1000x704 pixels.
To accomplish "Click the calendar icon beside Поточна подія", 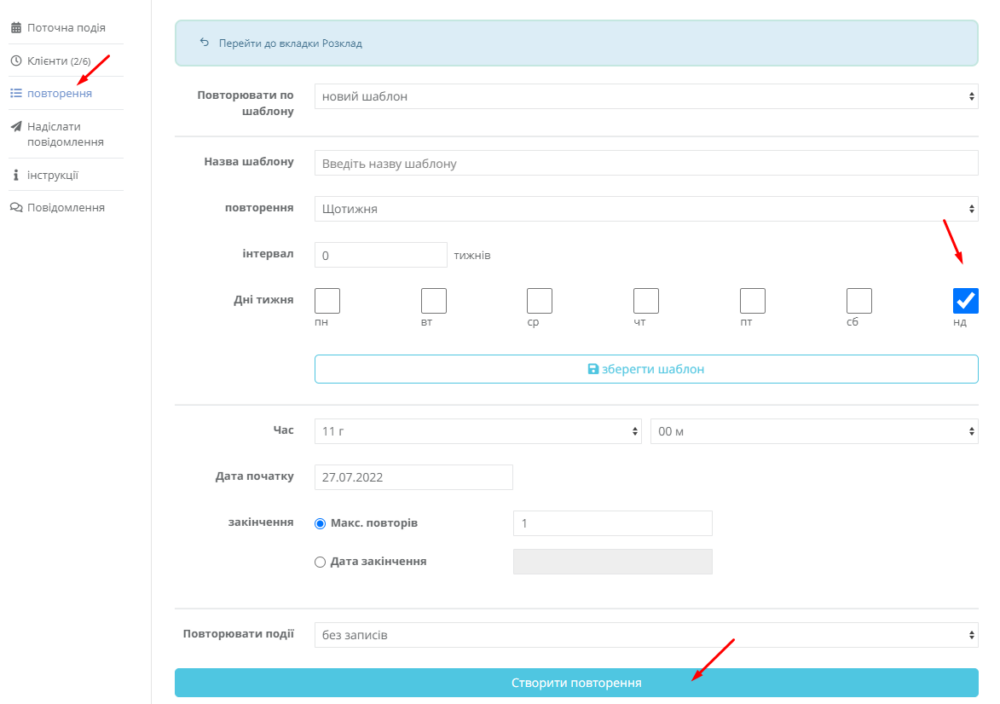I will (x=16, y=27).
